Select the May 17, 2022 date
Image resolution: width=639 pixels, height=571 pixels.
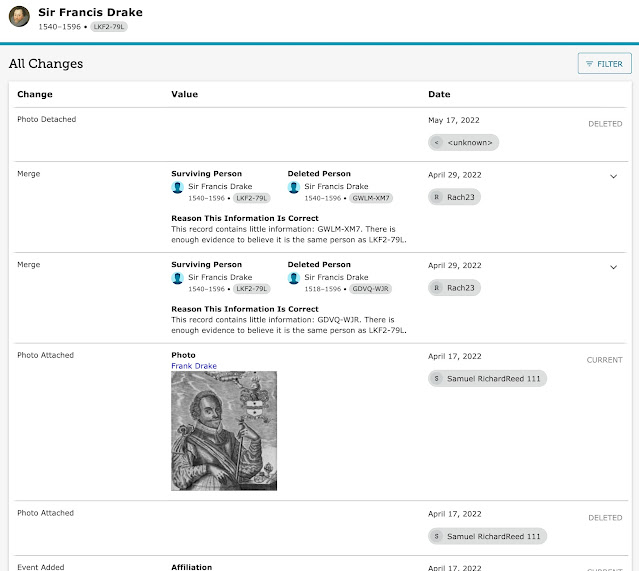454,120
